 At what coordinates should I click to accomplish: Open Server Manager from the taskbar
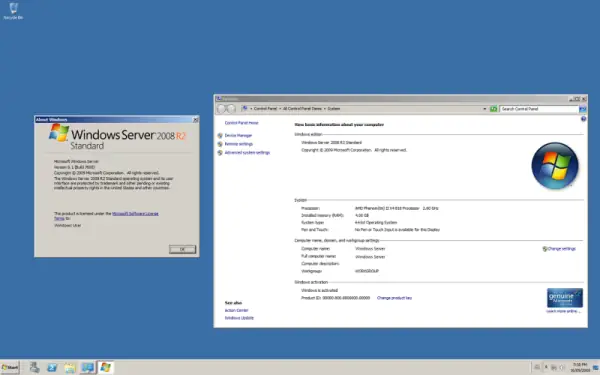click(x=34, y=367)
